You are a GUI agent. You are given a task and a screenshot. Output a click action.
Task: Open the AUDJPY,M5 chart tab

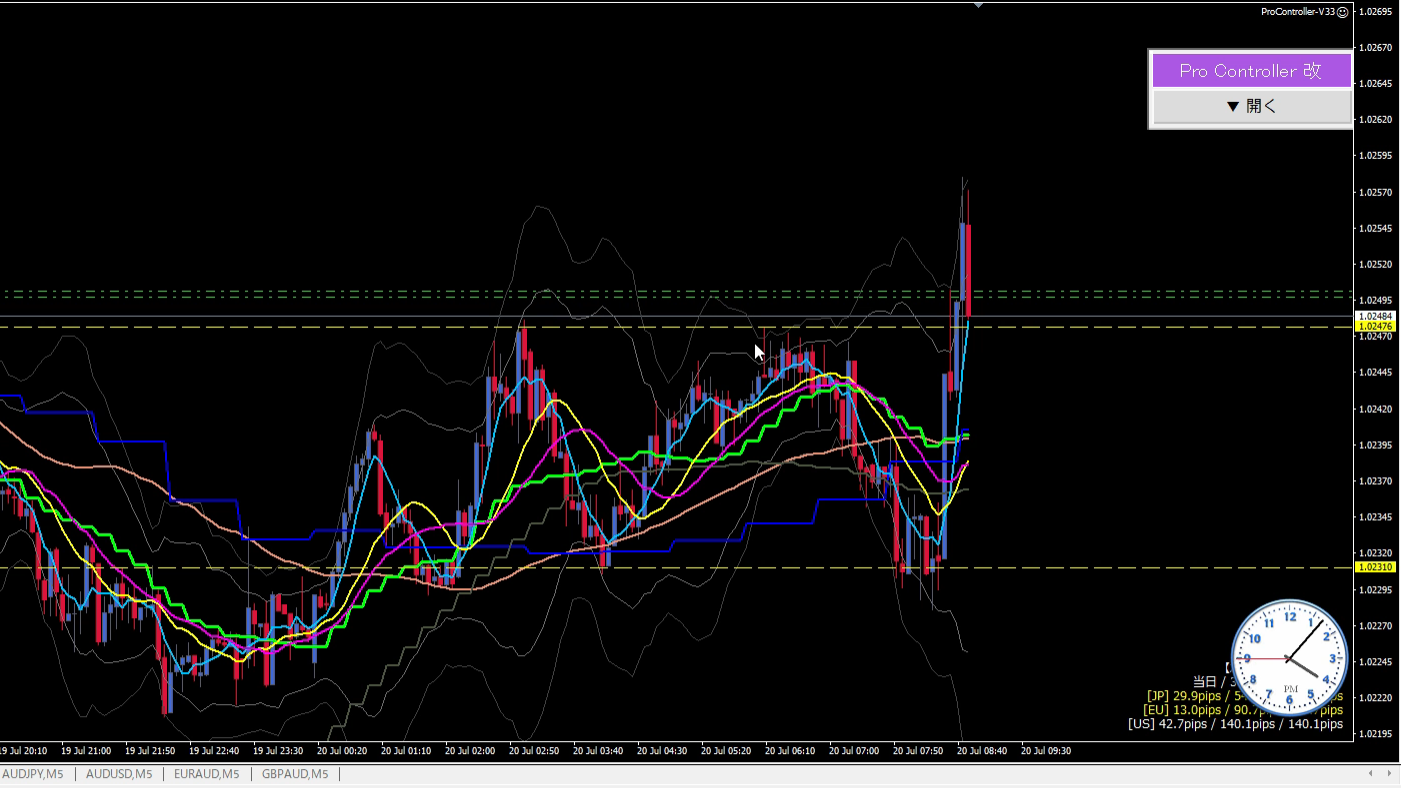tap(33, 774)
